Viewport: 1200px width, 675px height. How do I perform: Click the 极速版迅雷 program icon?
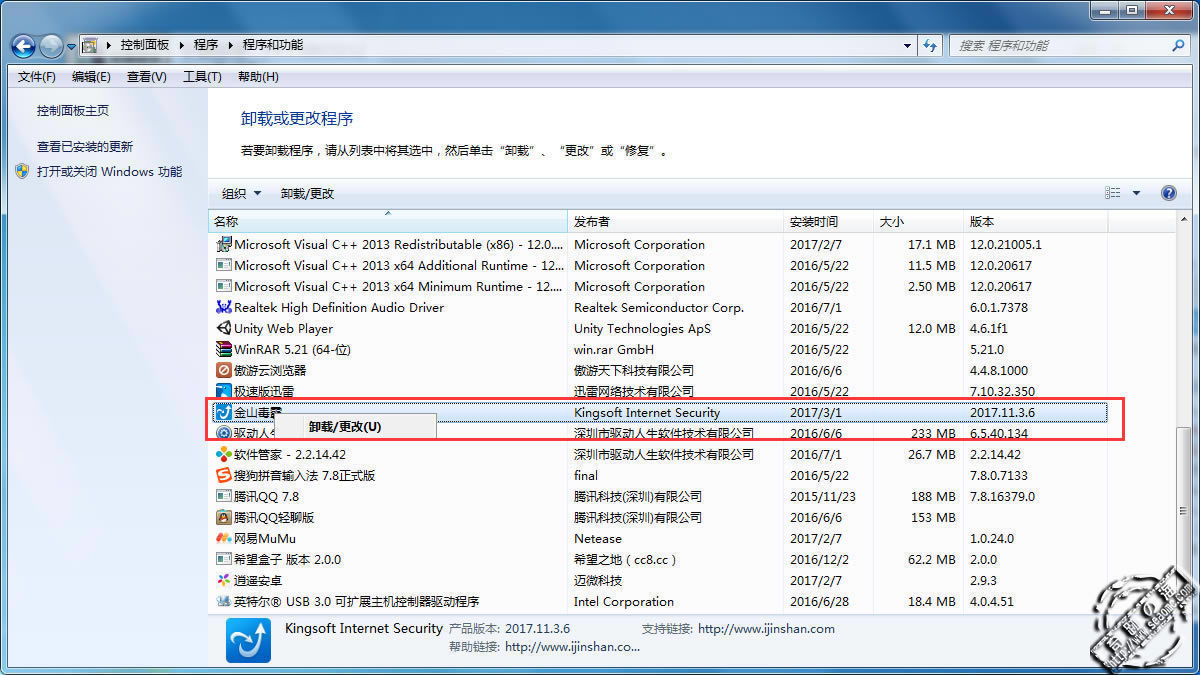224,391
